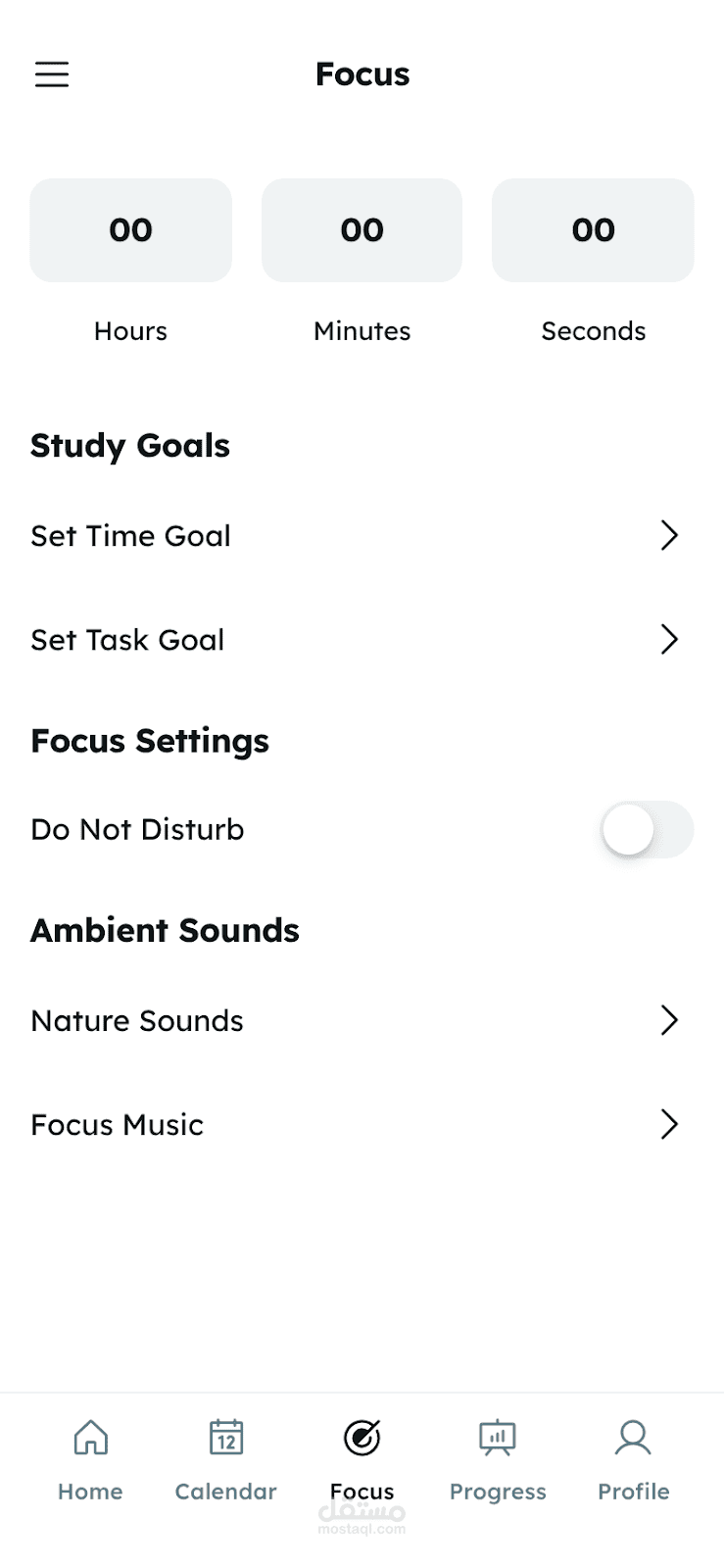Expand Set Task Goal chevron
This screenshot has width=724, height=1568.
669,639
